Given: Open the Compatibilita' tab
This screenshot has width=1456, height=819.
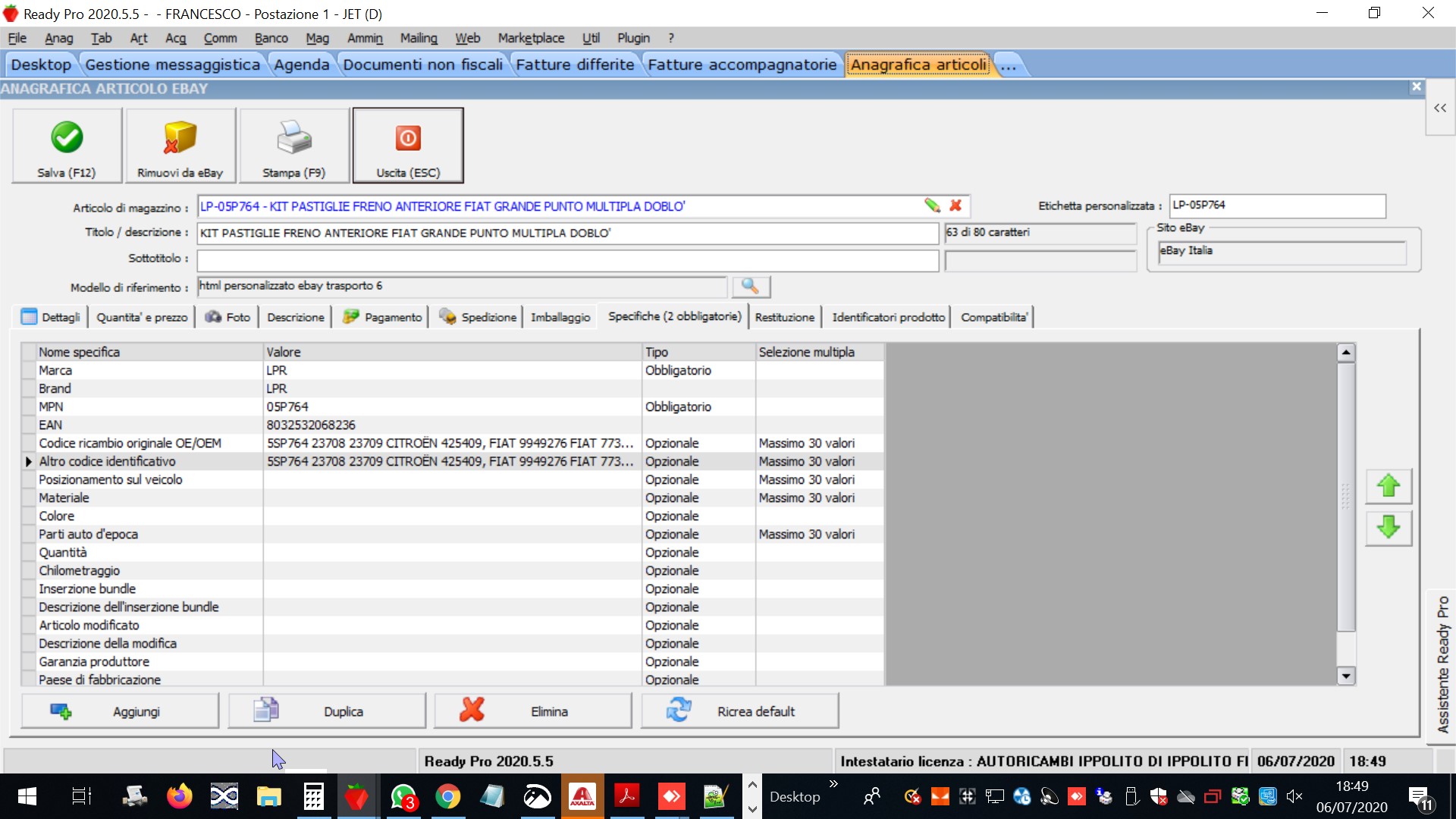Looking at the screenshot, I should pyautogui.click(x=994, y=317).
